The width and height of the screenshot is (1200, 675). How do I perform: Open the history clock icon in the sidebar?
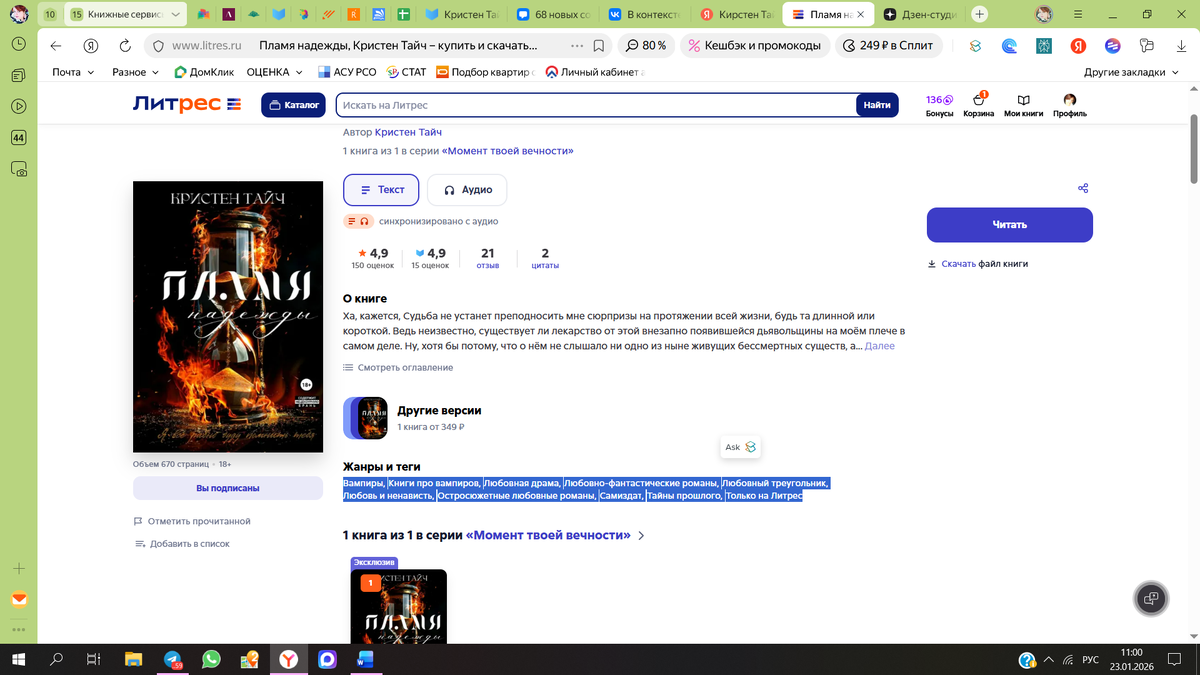(19, 45)
